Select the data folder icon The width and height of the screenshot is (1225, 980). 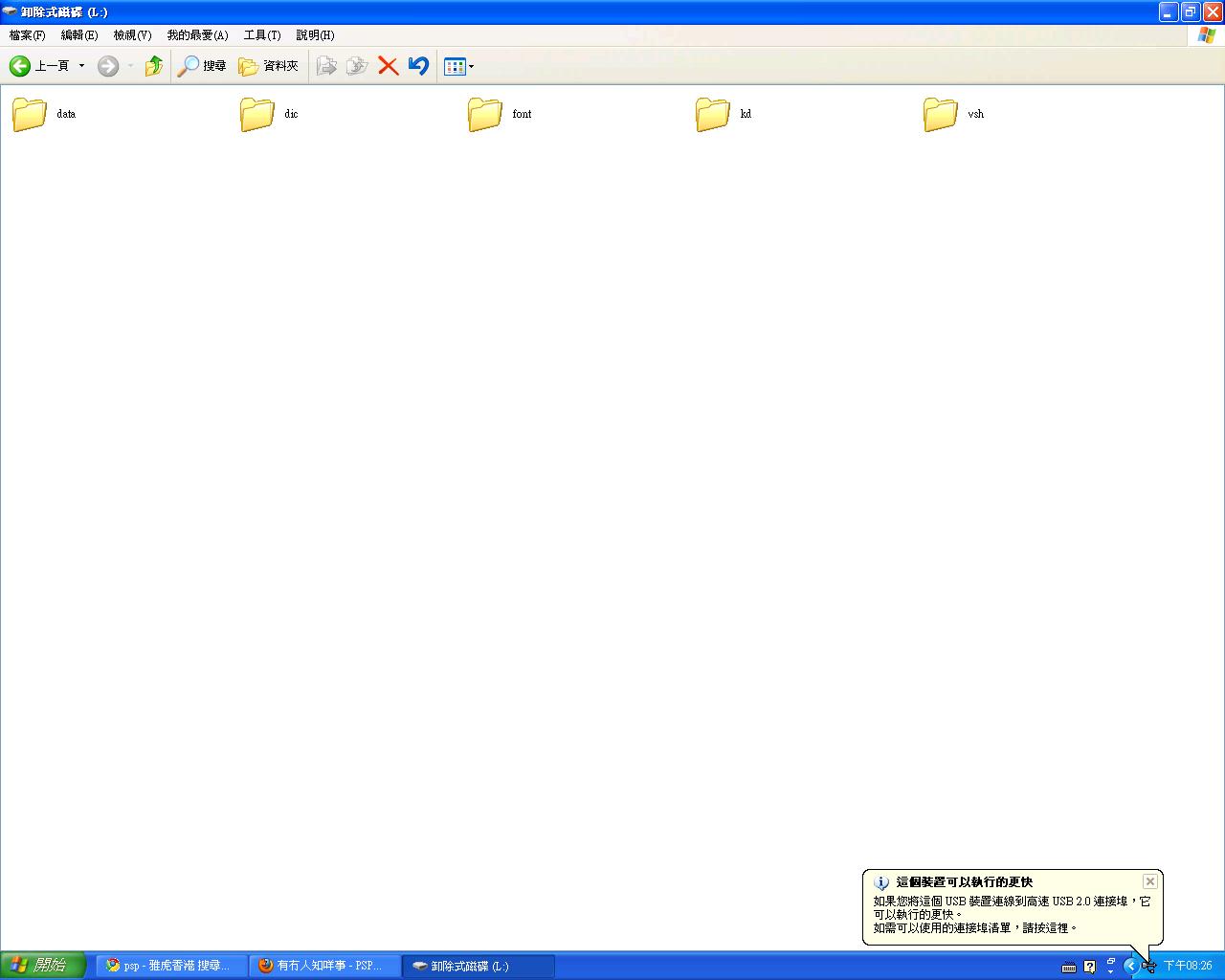[30, 114]
